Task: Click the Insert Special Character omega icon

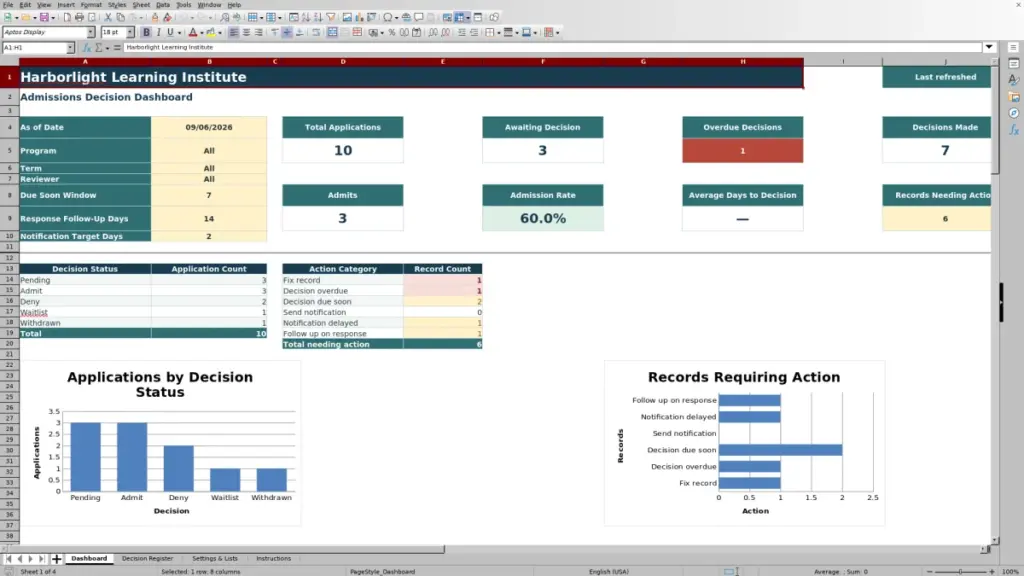Action: (x=388, y=17)
